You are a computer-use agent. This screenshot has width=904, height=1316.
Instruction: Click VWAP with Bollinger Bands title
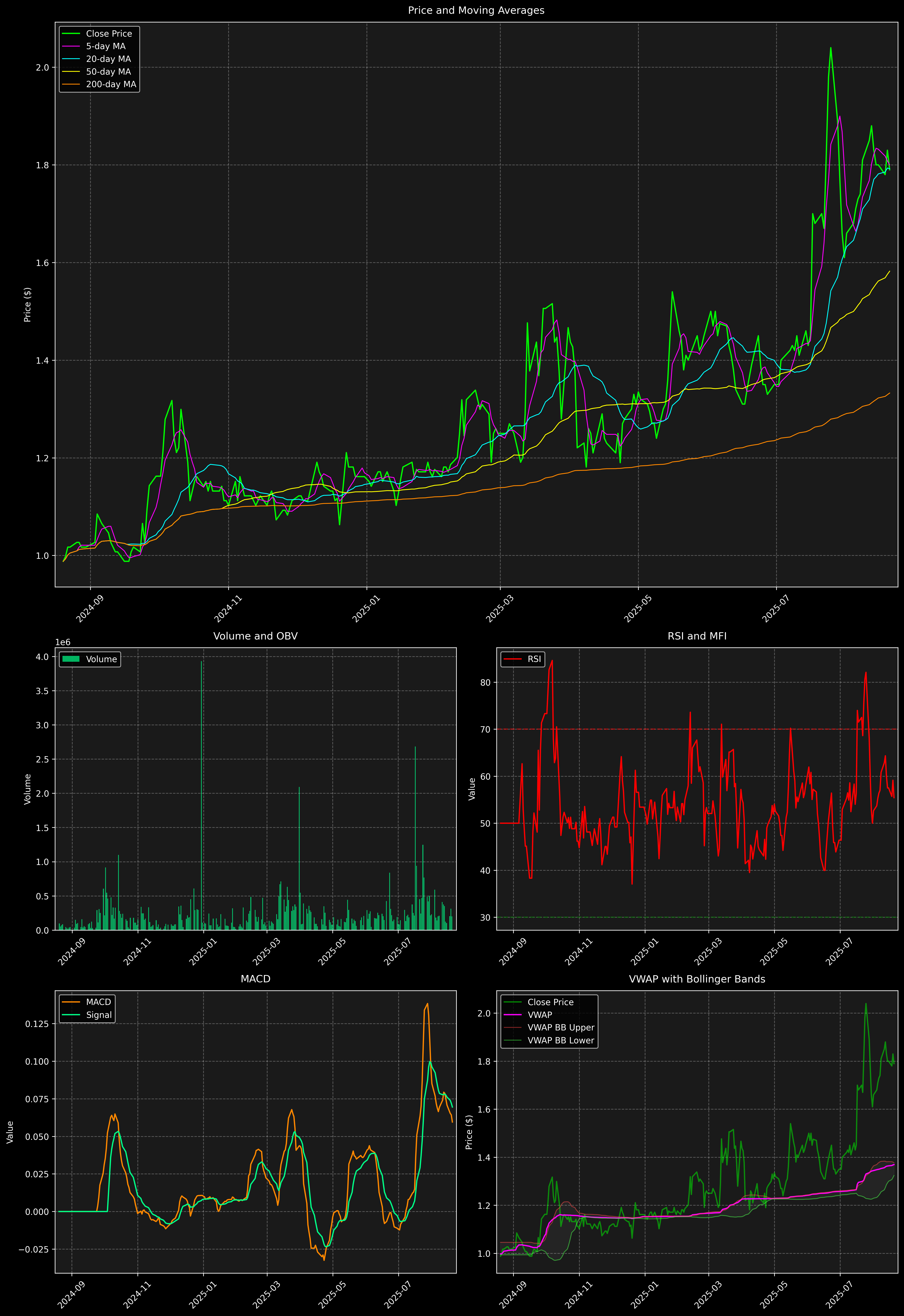tap(697, 979)
